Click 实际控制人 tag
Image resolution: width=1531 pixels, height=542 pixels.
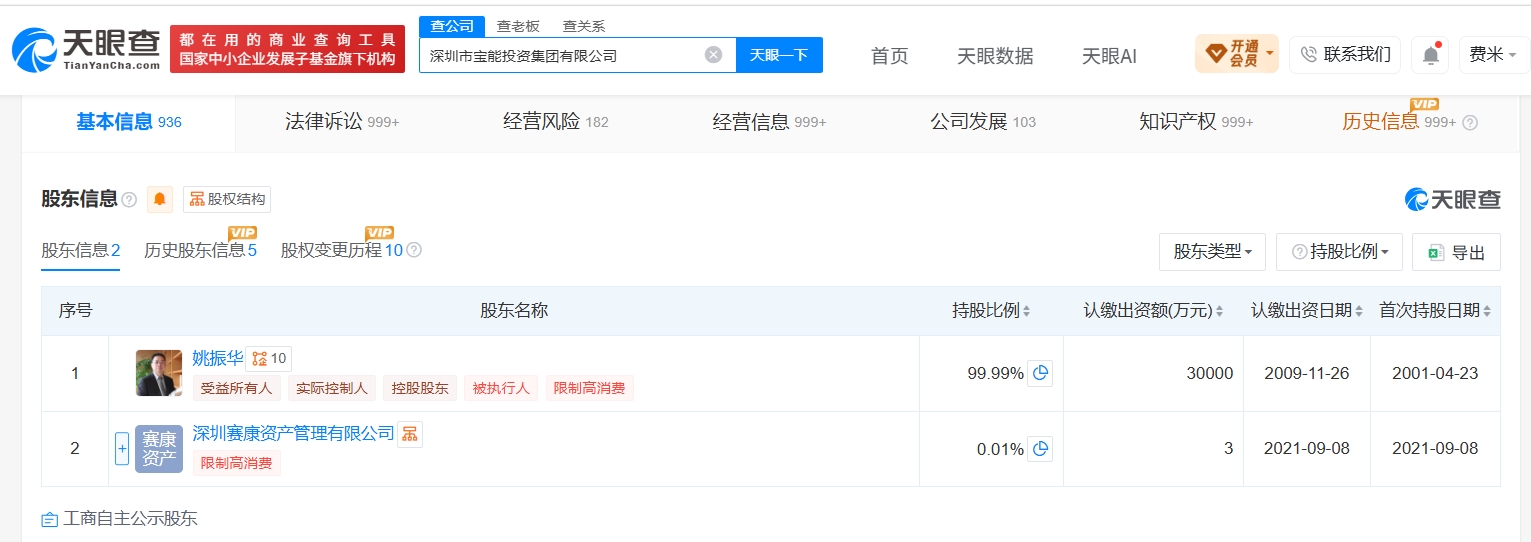(333, 388)
